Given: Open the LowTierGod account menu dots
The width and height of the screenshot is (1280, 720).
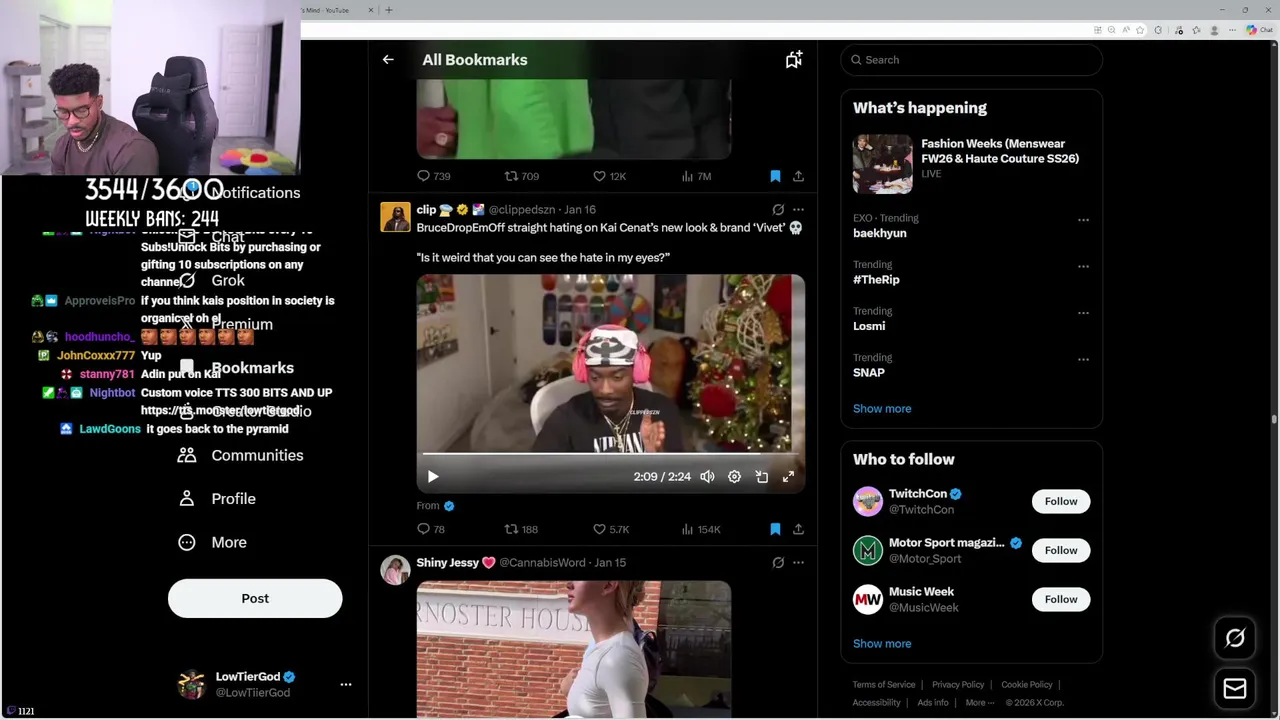Looking at the screenshot, I should click(346, 685).
